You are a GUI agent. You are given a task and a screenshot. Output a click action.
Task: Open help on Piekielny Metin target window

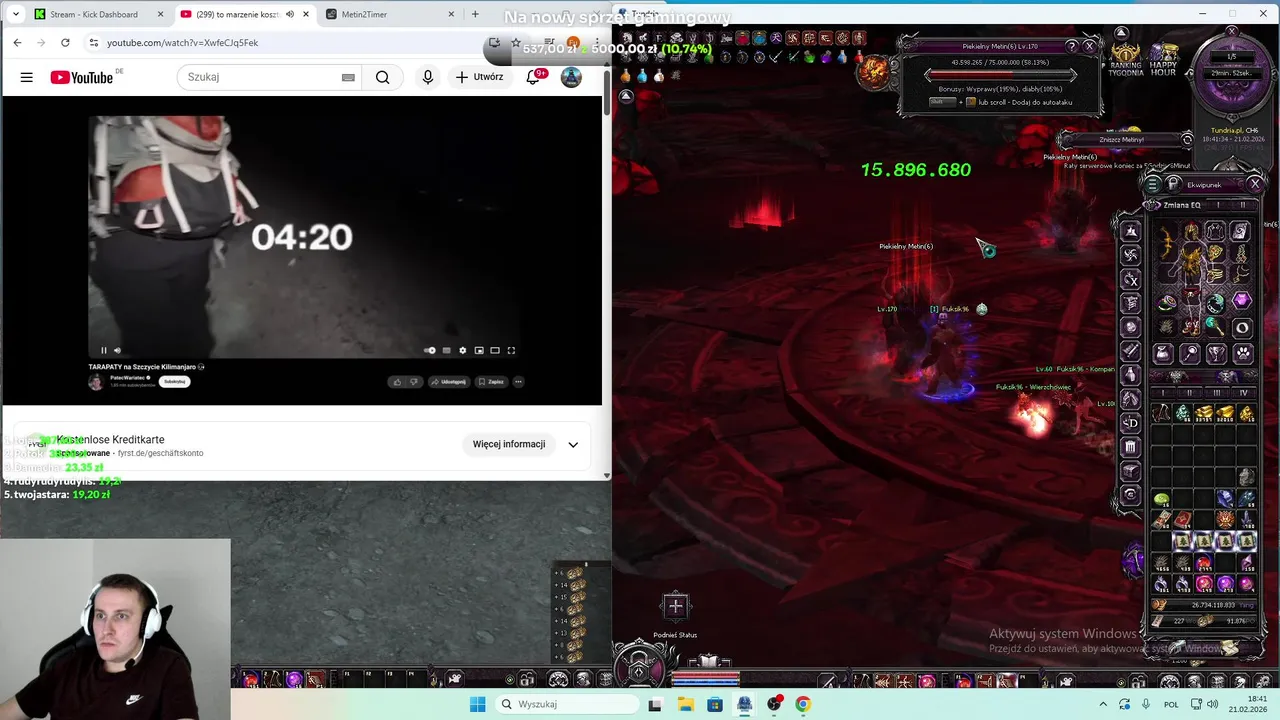pos(1072,46)
